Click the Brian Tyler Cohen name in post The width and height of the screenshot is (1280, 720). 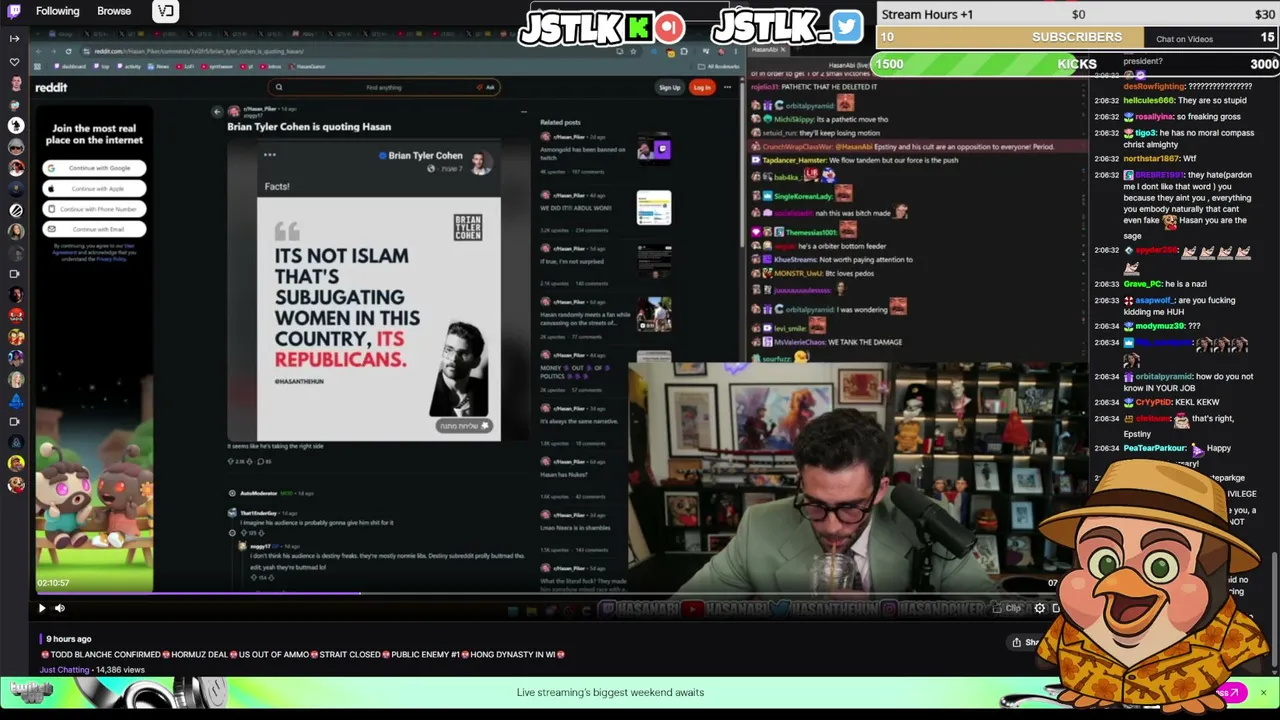click(x=425, y=156)
